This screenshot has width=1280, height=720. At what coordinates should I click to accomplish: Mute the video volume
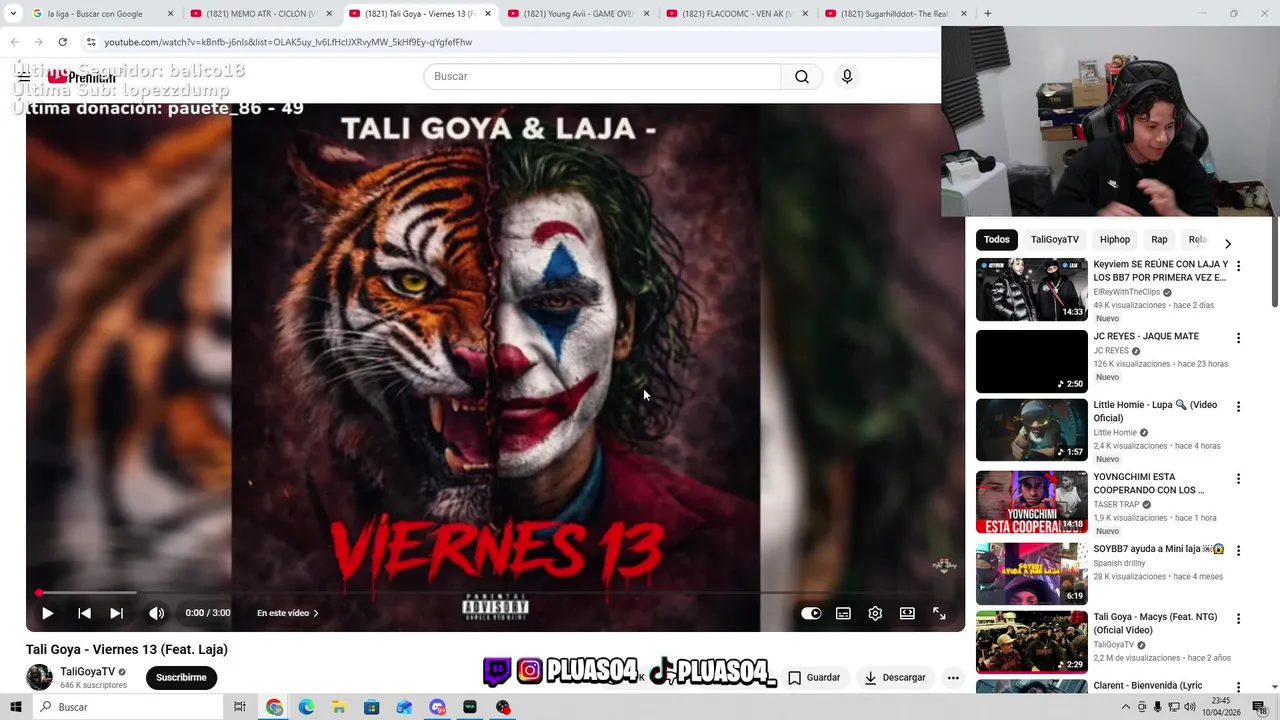click(156, 613)
